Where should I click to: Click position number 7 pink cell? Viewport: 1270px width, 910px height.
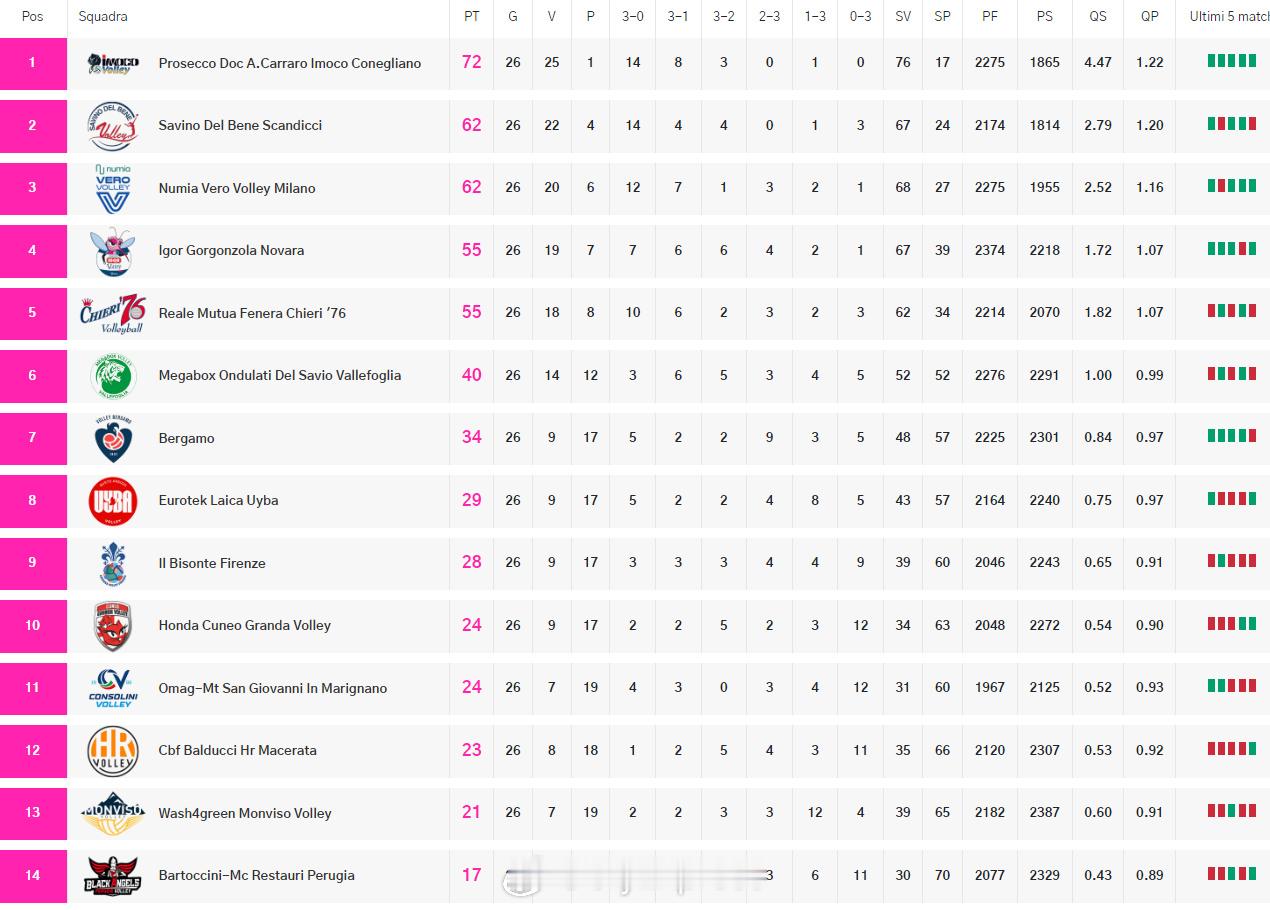tap(33, 438)
